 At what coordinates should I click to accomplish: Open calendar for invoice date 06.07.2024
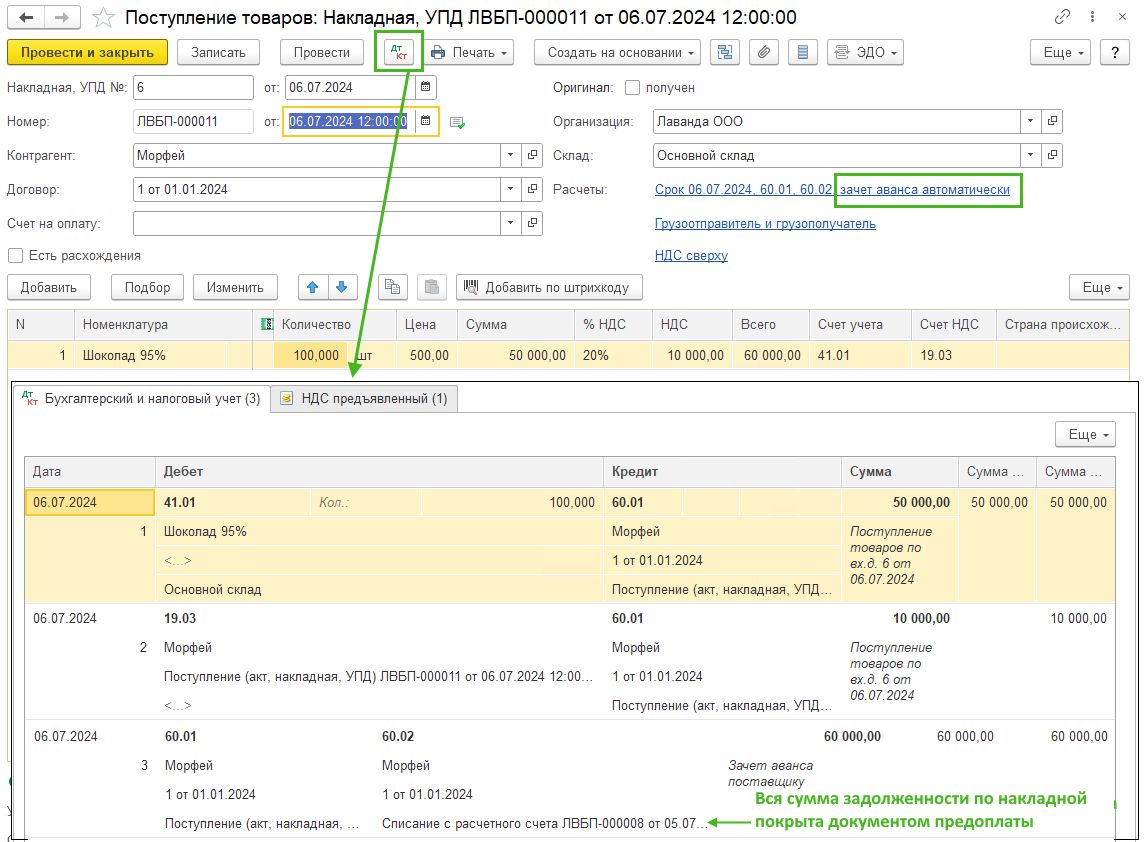pyautogui.click(x=425, y=87)
